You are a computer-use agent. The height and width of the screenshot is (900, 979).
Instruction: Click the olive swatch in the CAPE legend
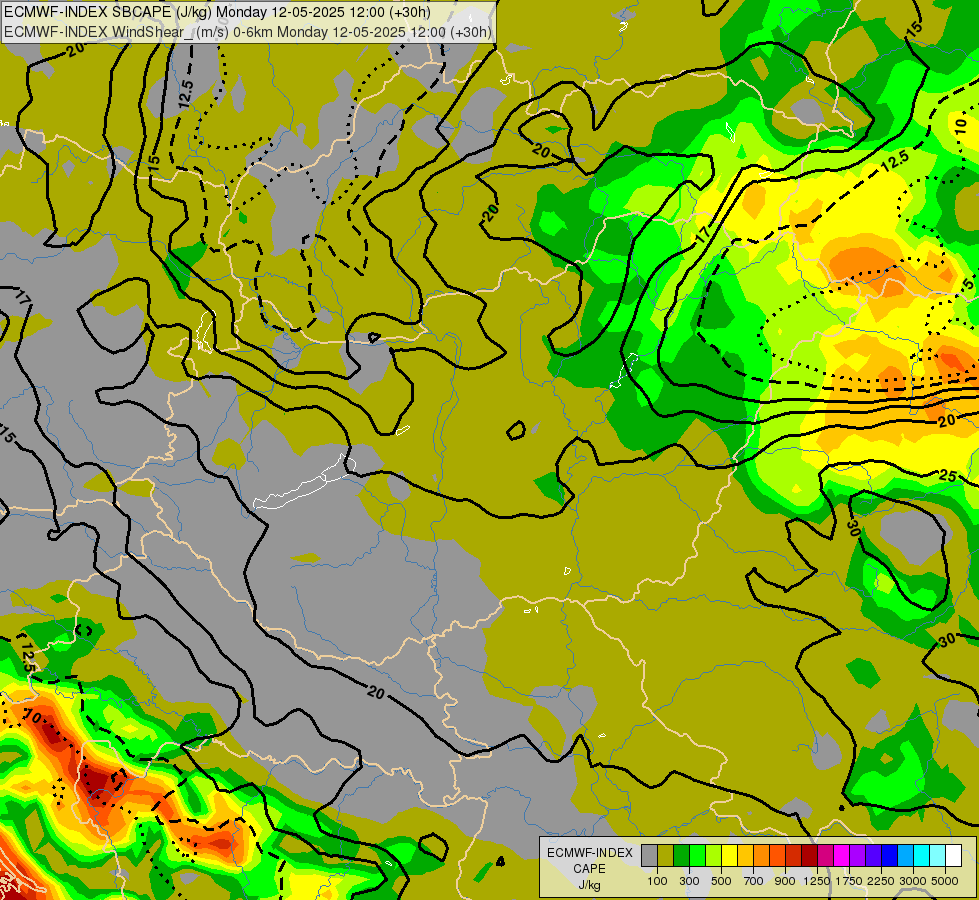[666, 855]
